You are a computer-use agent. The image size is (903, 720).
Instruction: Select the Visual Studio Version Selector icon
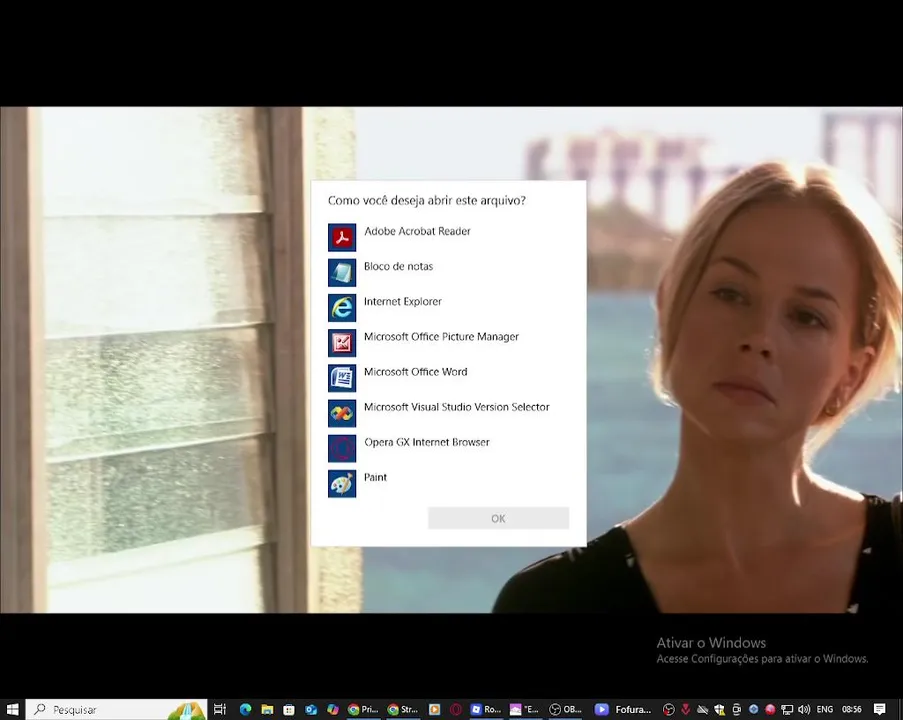click(x=342, y=413)
